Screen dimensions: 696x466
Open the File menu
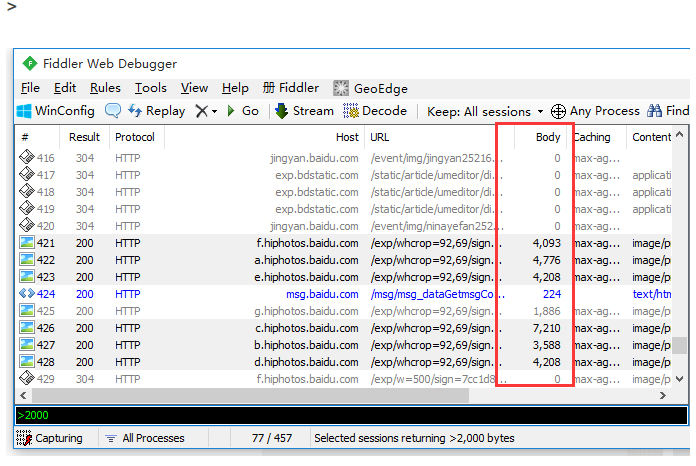(30, 88)
